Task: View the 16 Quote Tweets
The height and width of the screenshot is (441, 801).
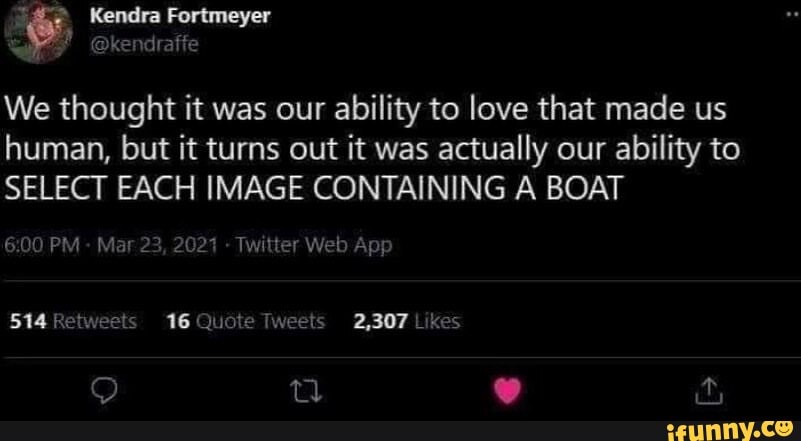Action: coord(246,321)
